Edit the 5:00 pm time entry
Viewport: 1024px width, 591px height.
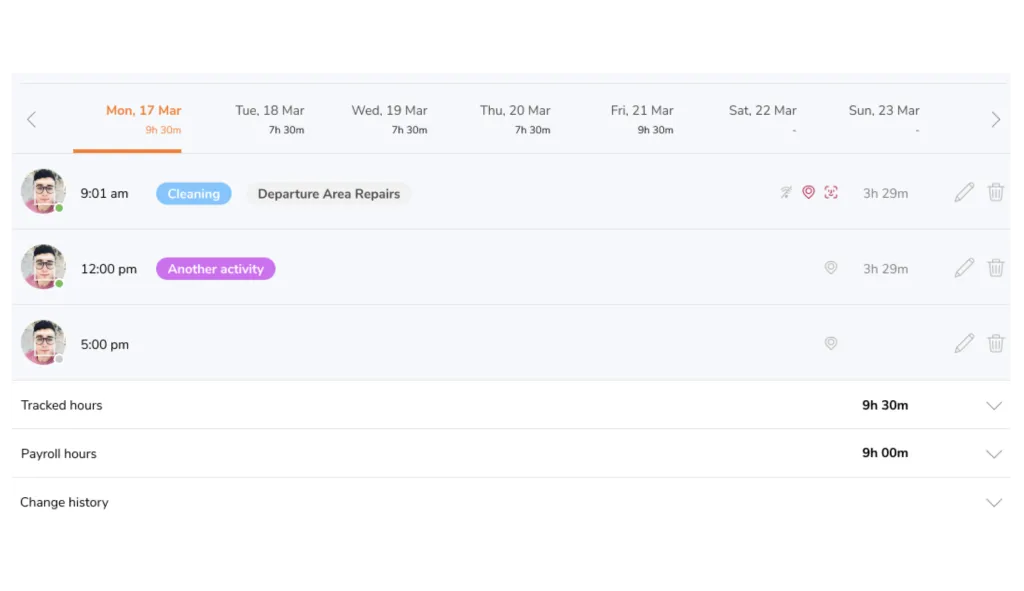(x=964, y=344)
